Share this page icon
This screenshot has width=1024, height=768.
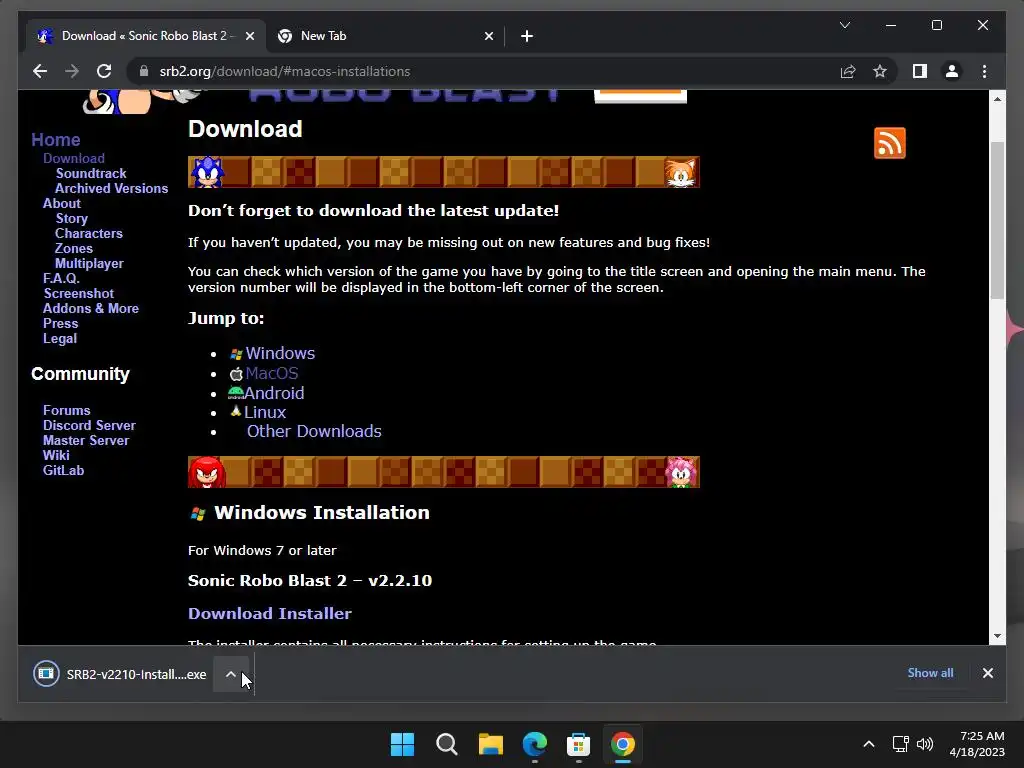pos(848,71)
